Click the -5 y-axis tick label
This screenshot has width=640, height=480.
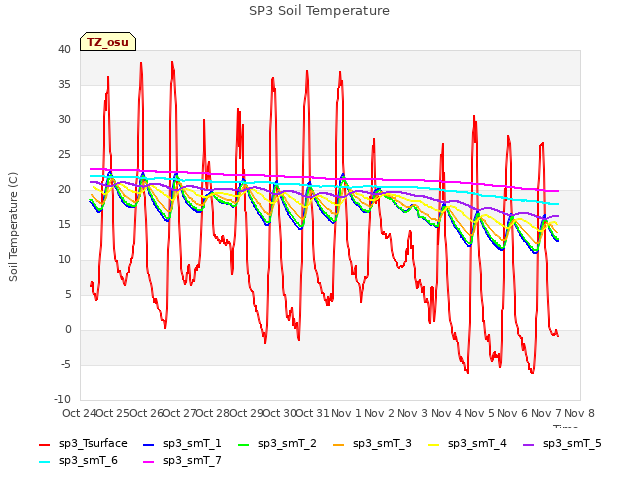click(x=66, y=364)
